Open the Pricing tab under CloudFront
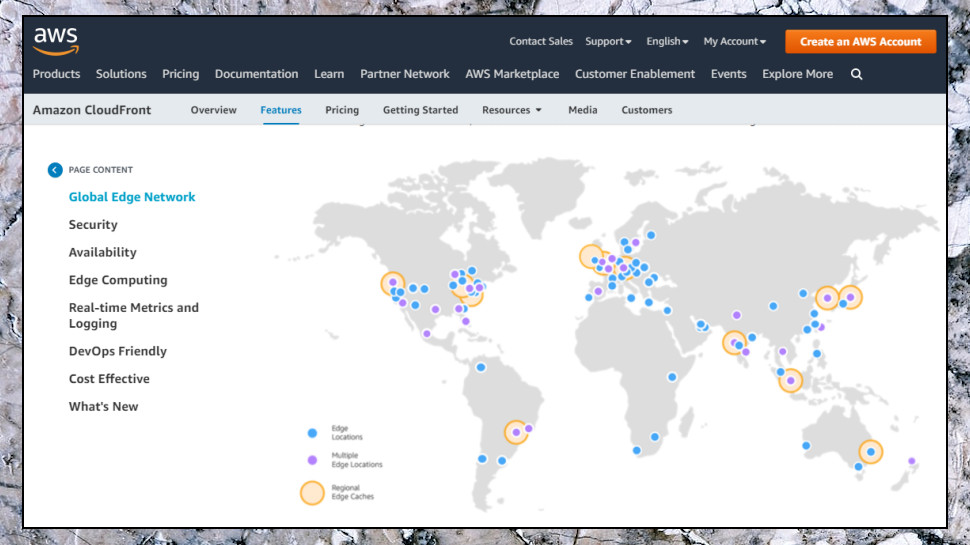970x545 pixels. [x=342, y=109]
